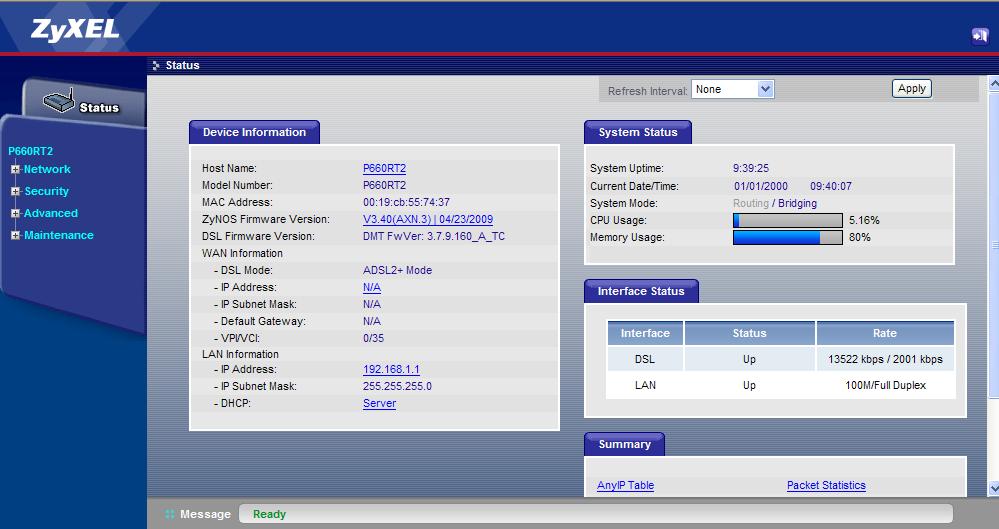Viewport: 999px width, 529px height.
Task: Expand the Security tree node
Action: click(15, 191)
